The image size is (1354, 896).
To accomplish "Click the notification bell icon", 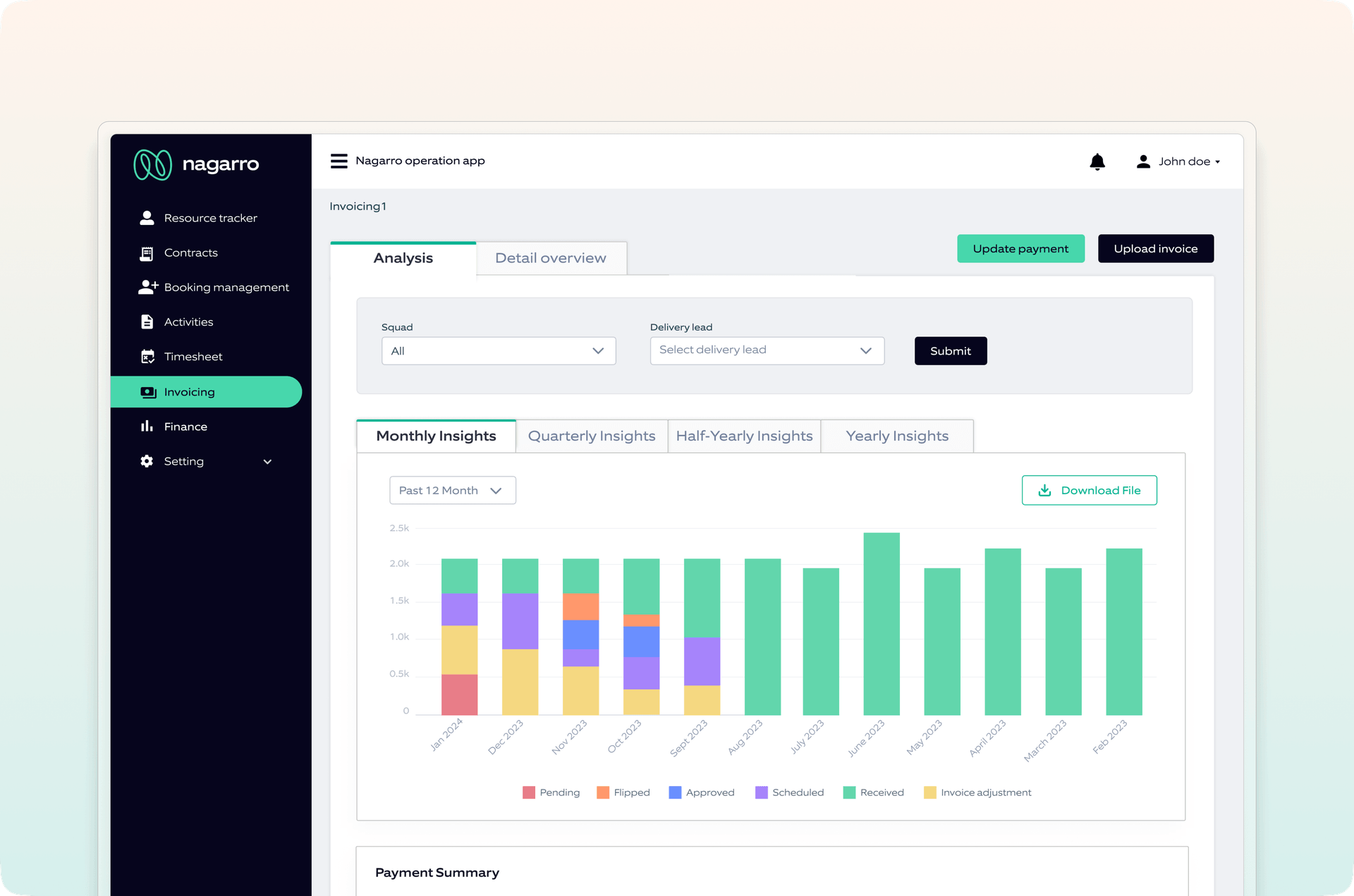I will click(1097, 161).
